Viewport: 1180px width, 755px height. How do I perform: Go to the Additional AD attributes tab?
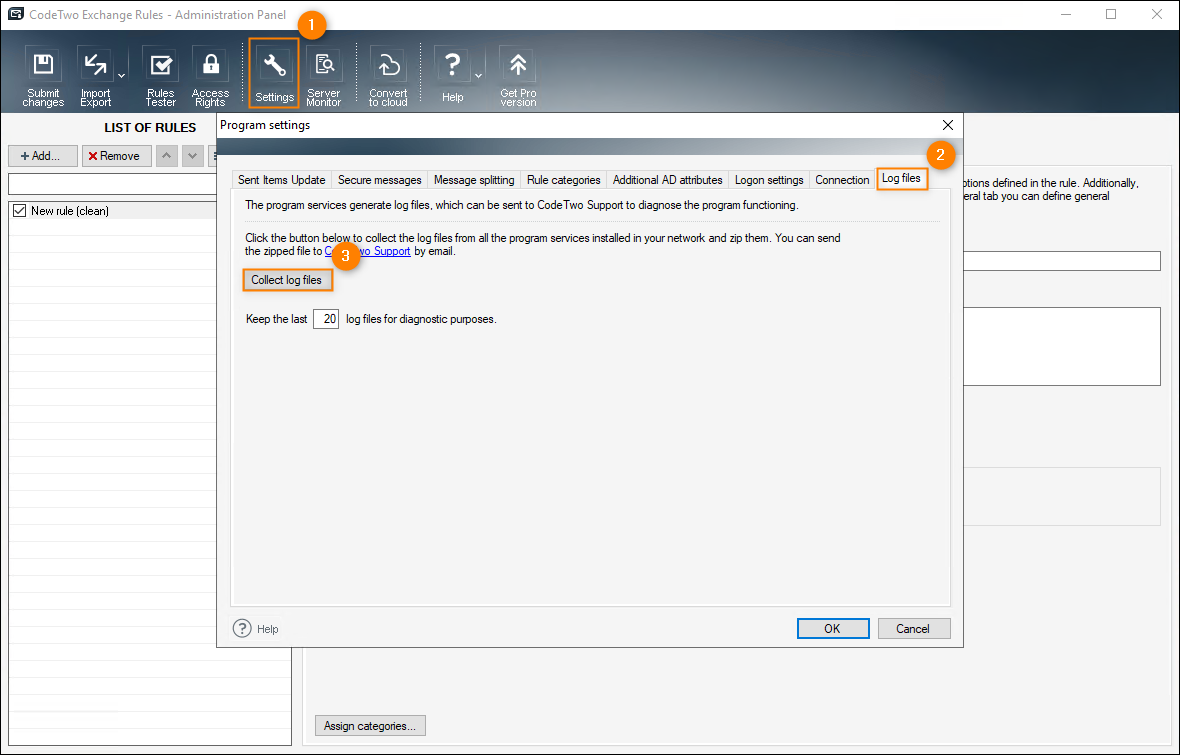(x=668, y=180)
